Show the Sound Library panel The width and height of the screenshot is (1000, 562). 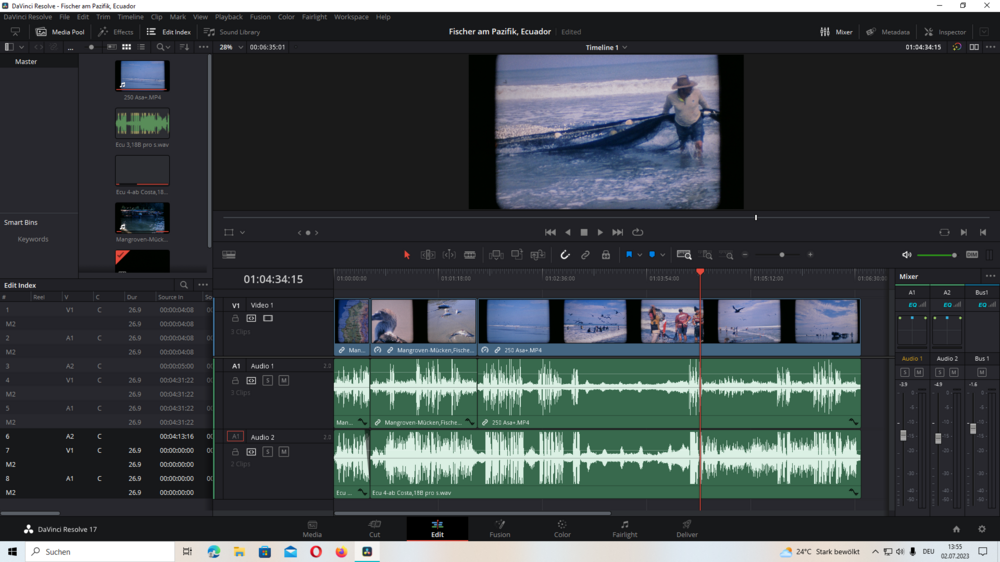[x=231, y=32]
